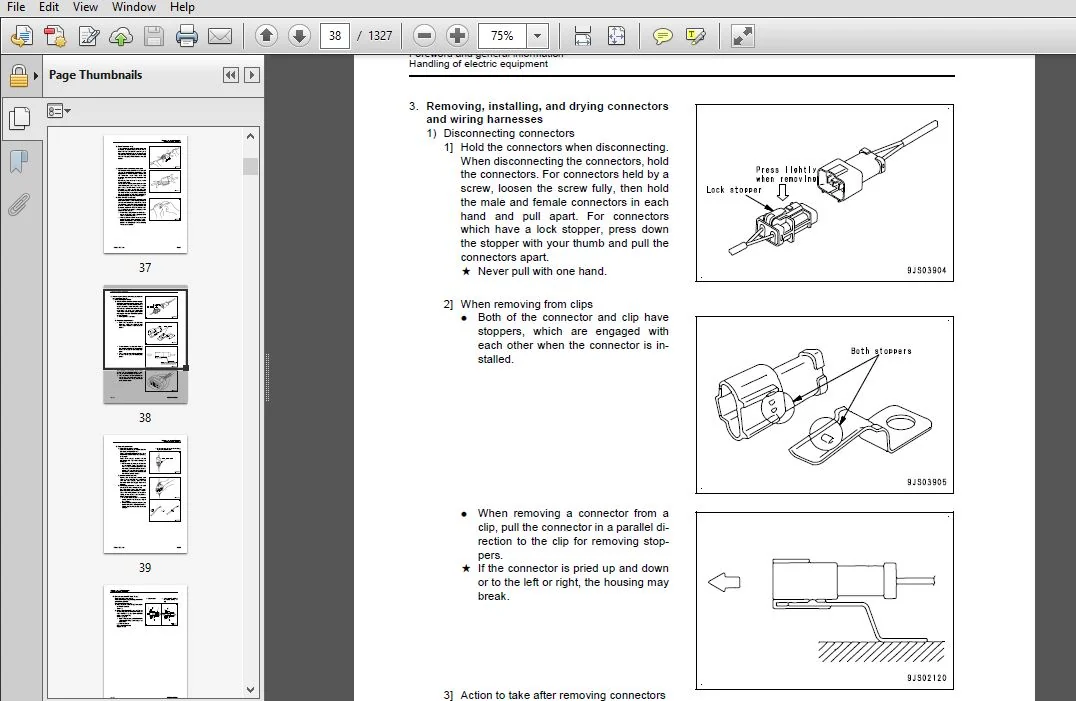Click the figure label '9JS02120'
Screen dimensions: 1076x701
coord(926,678)
